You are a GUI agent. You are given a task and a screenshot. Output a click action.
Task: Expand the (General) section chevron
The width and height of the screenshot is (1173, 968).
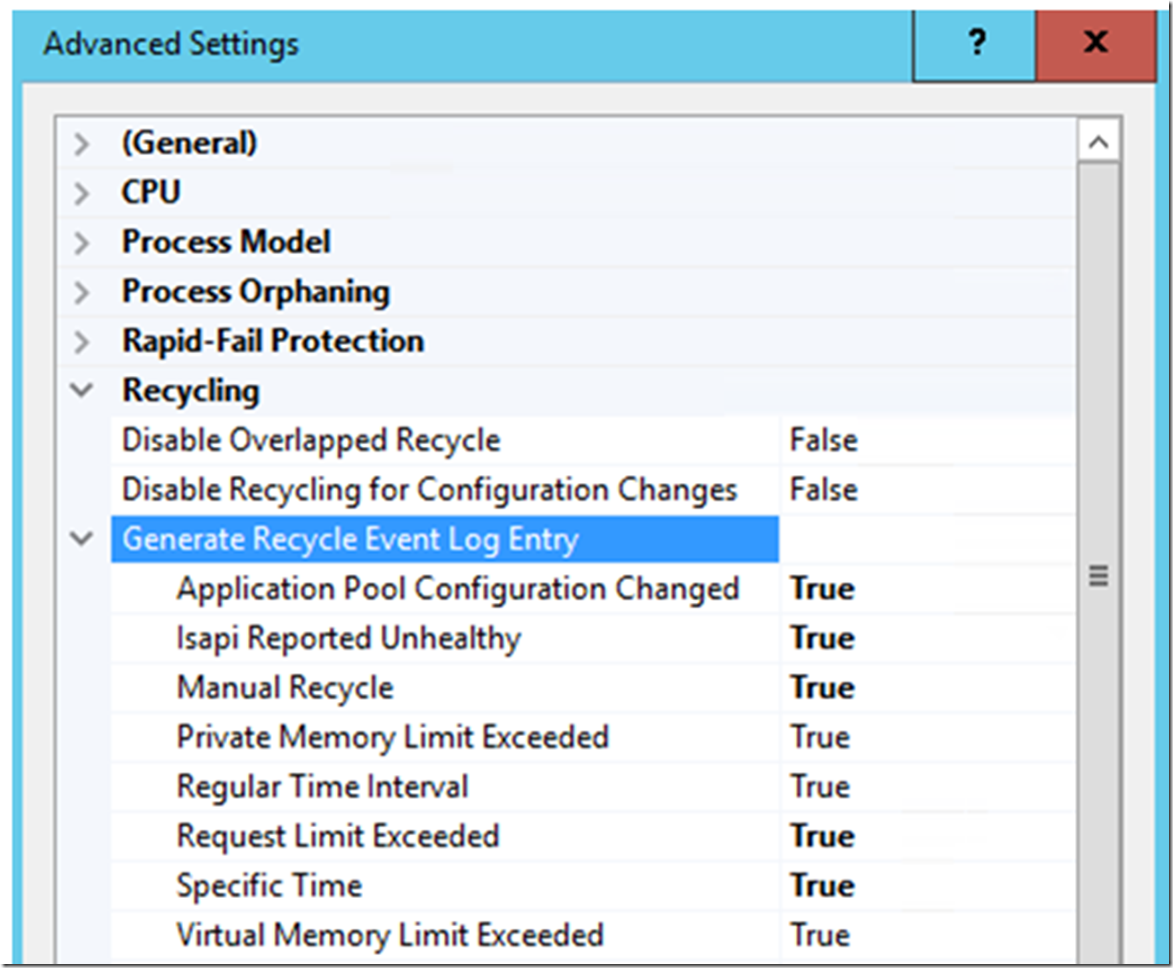click(82, 144)
